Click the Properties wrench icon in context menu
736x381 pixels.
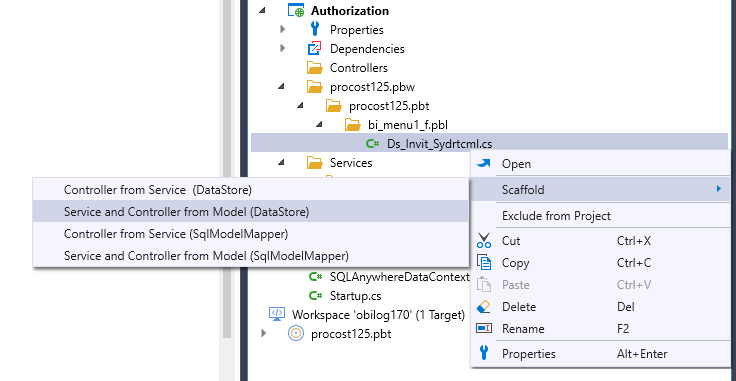tap(483, 353)
